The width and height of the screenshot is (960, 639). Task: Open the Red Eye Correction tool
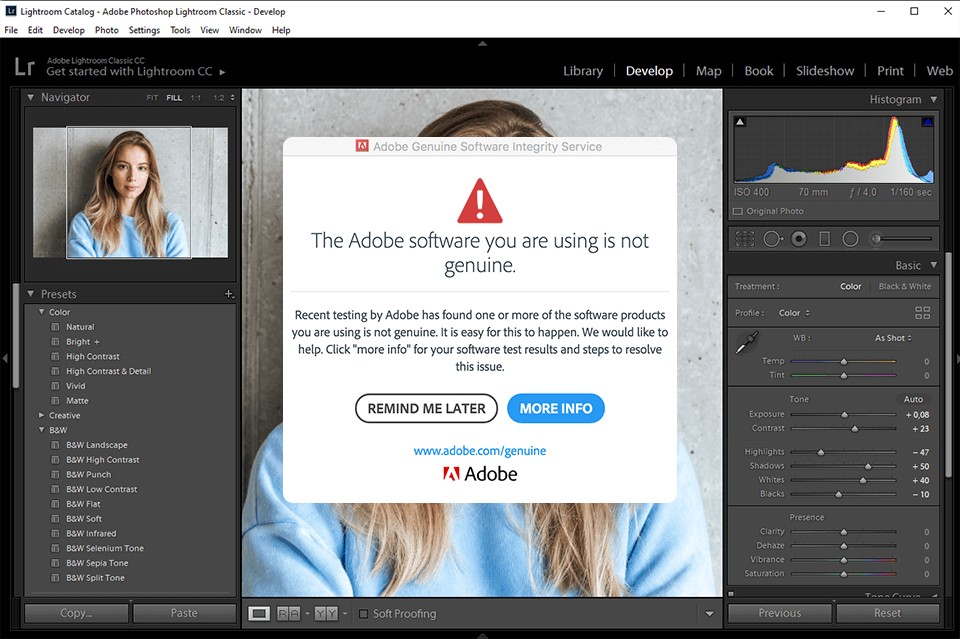click(x=798, y=238)
